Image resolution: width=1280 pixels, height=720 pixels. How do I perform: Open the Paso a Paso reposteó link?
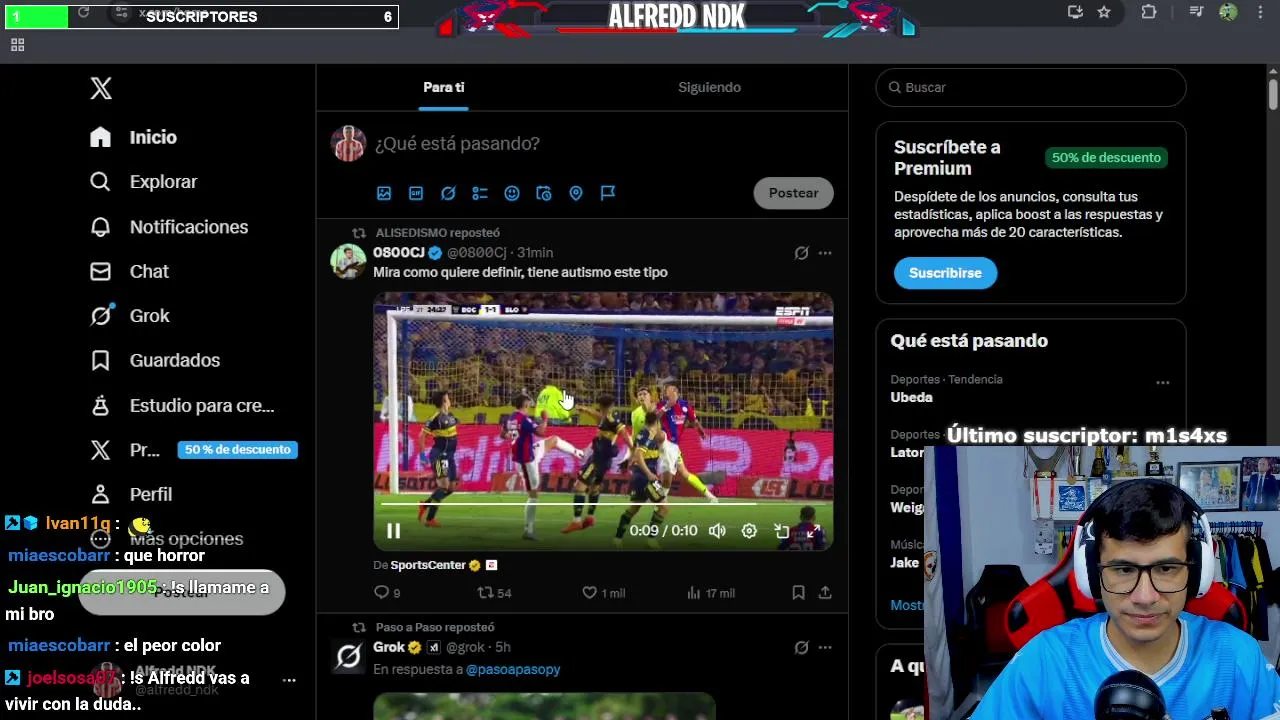pyautogui.click(x=435, y=627)
